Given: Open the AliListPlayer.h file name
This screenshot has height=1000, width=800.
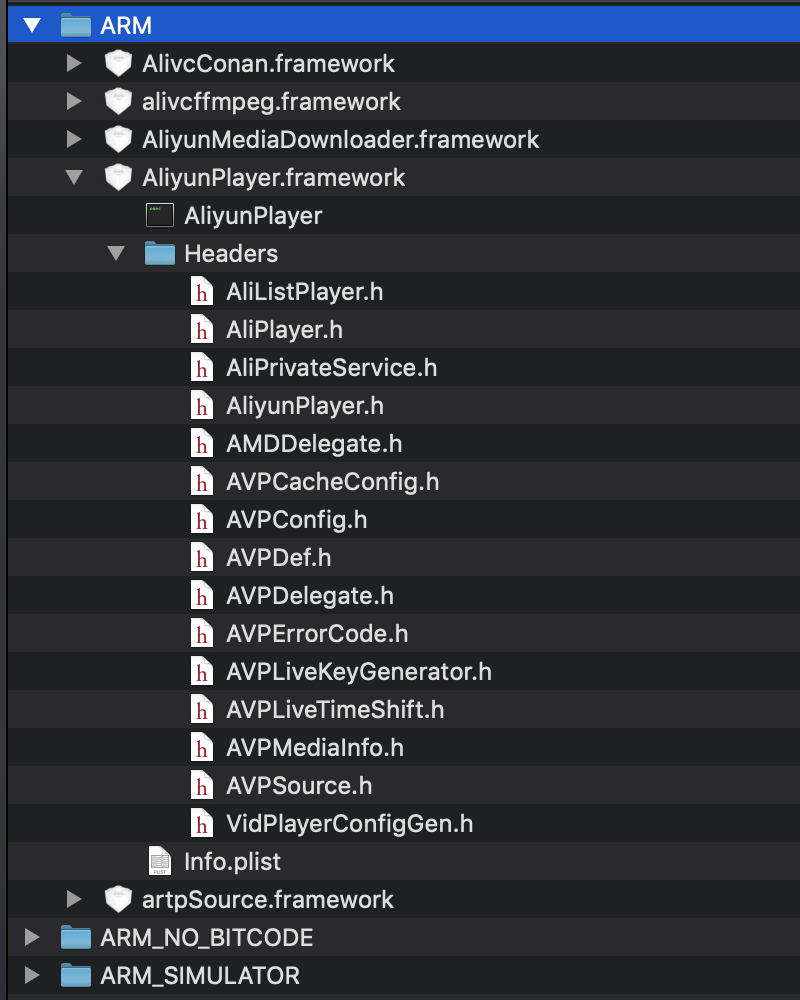Looking at the screenshot, I should pyautogui.click(x=305, y=291).
